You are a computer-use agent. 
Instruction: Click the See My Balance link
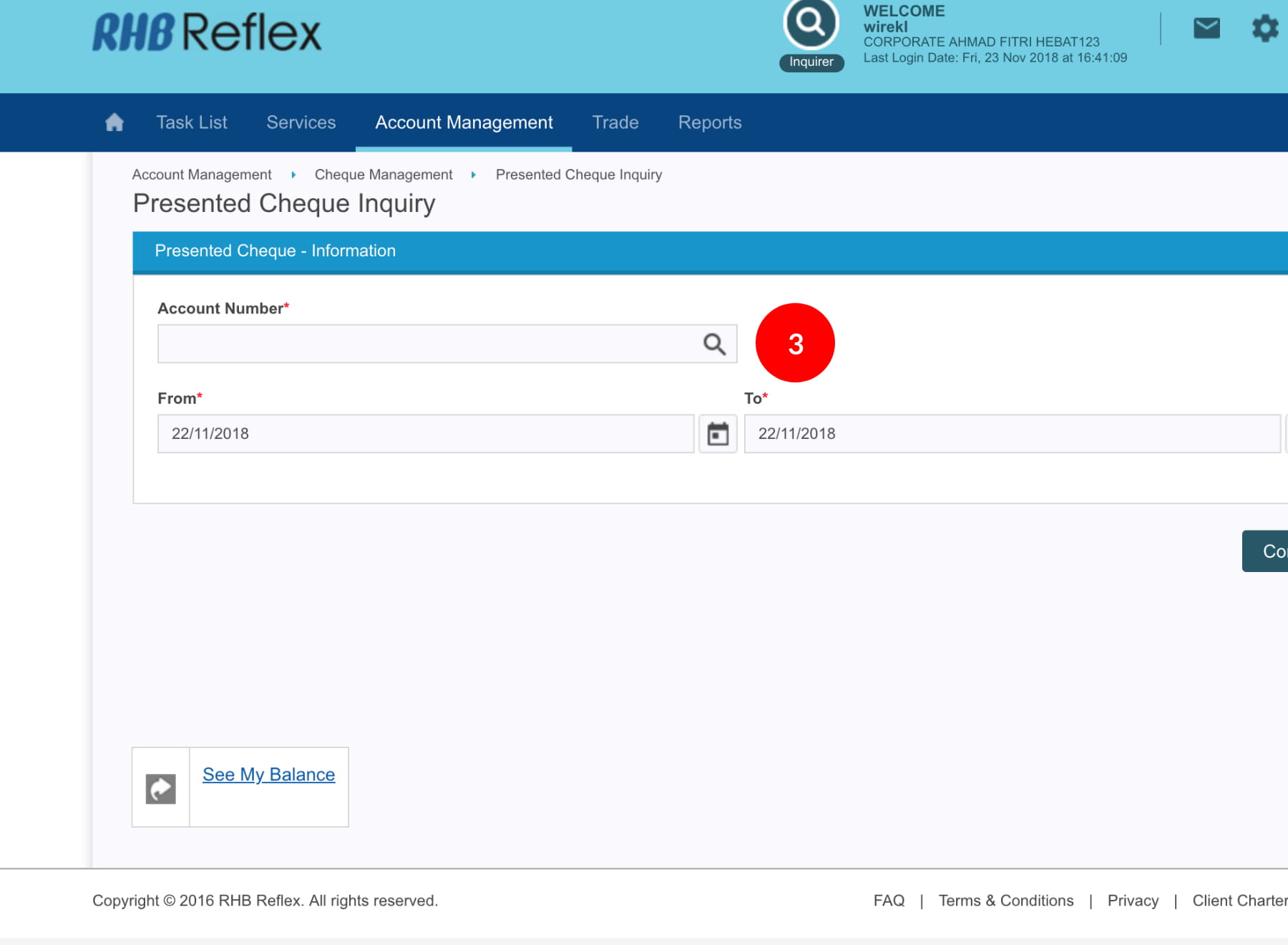pyautogui.click(x=268, y=775)
